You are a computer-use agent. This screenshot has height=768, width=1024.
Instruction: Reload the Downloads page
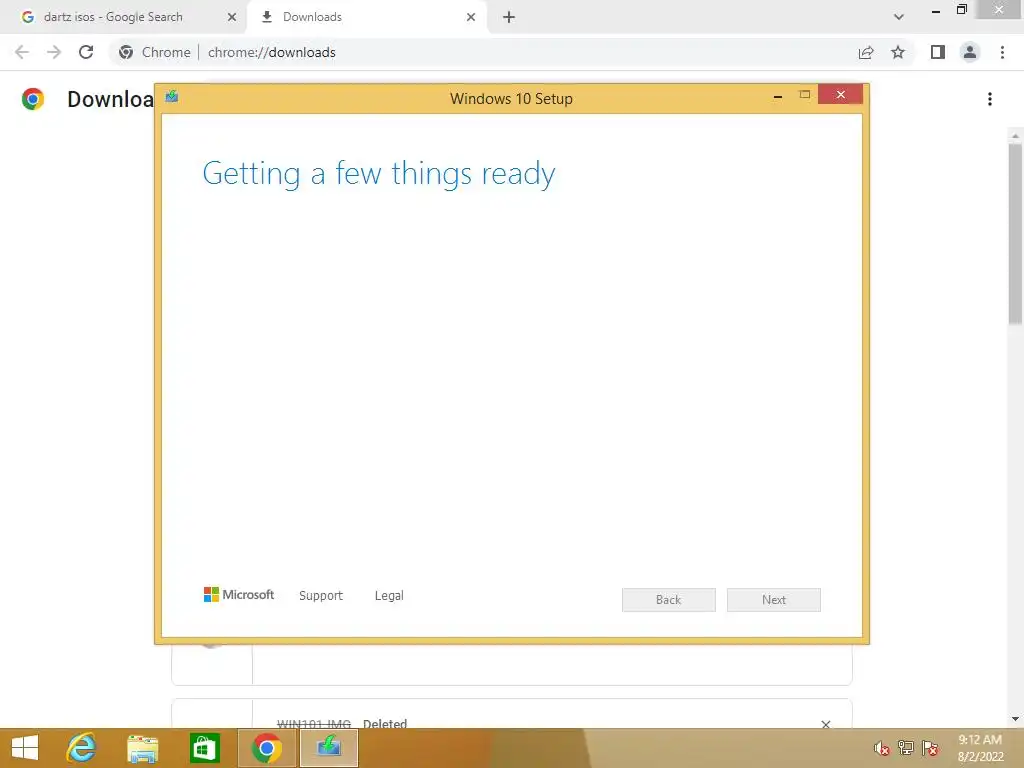[x=86, y=52]
